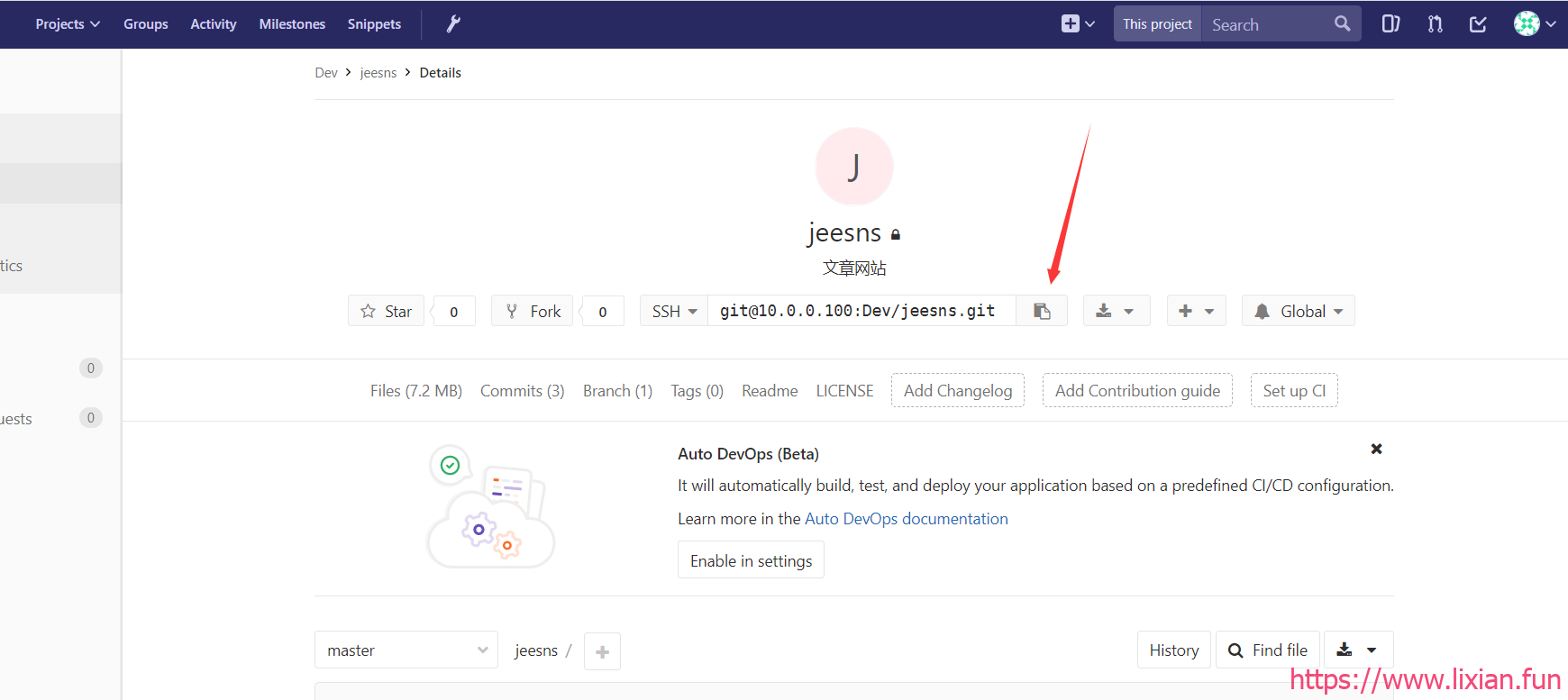Open the Global notification dropdown
This screenshot has height=700, width=1568.
point(1299,311)
